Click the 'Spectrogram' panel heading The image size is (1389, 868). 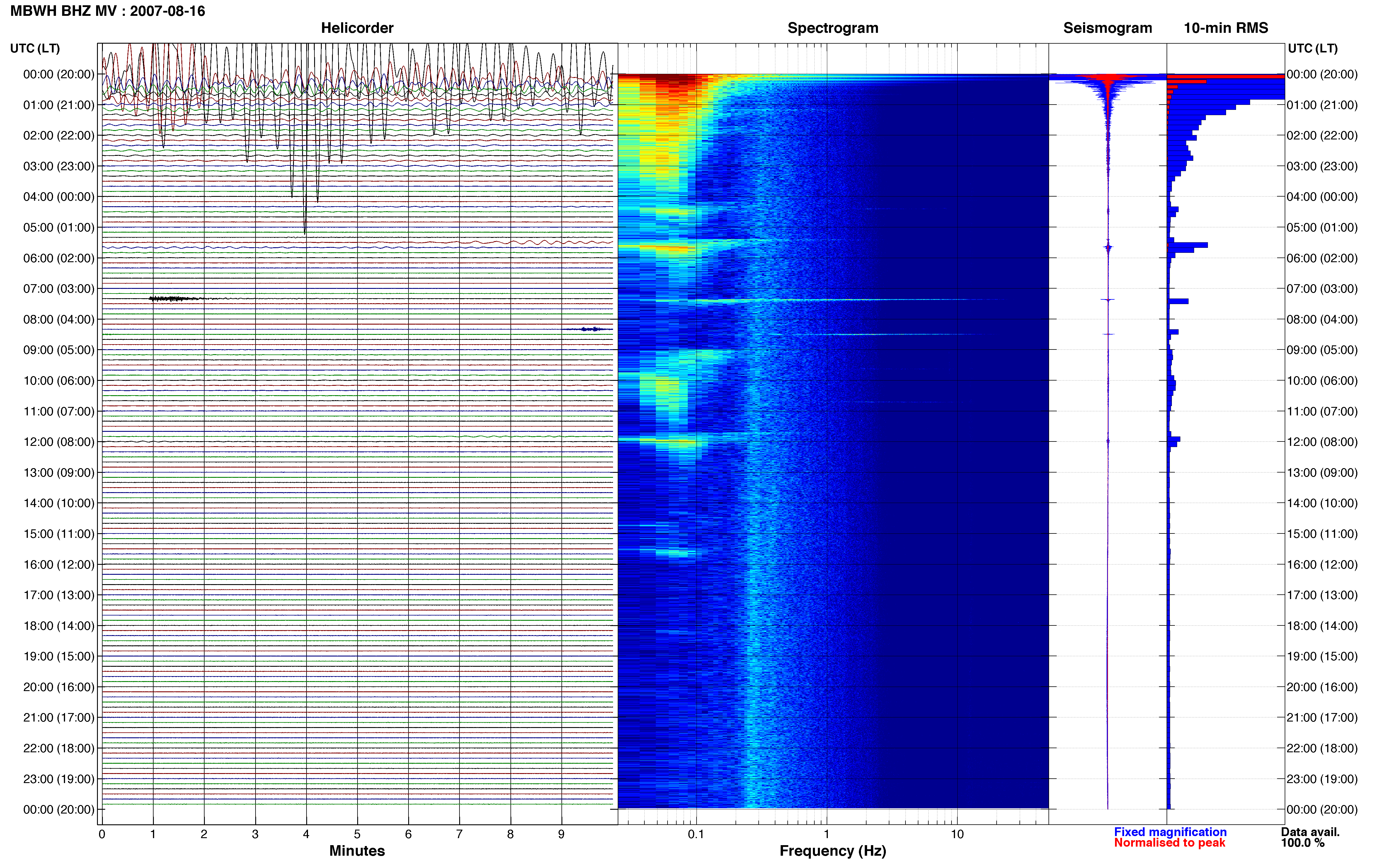click(833, 28)
